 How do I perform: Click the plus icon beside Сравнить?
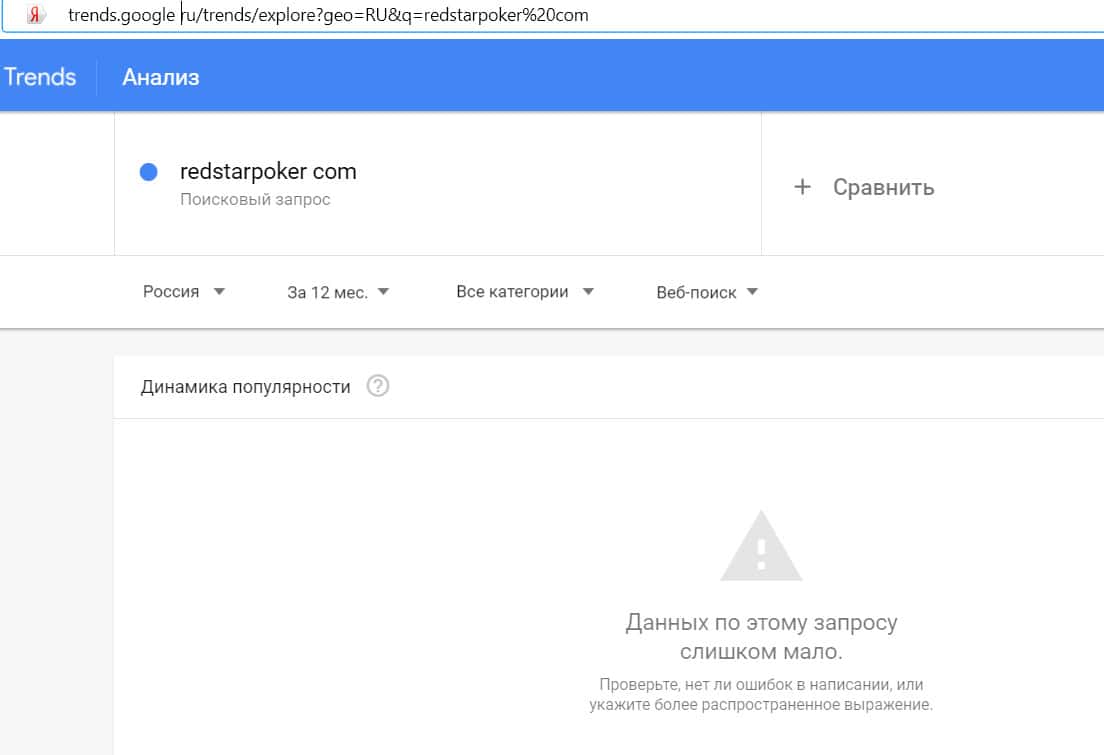click(802, 187)
